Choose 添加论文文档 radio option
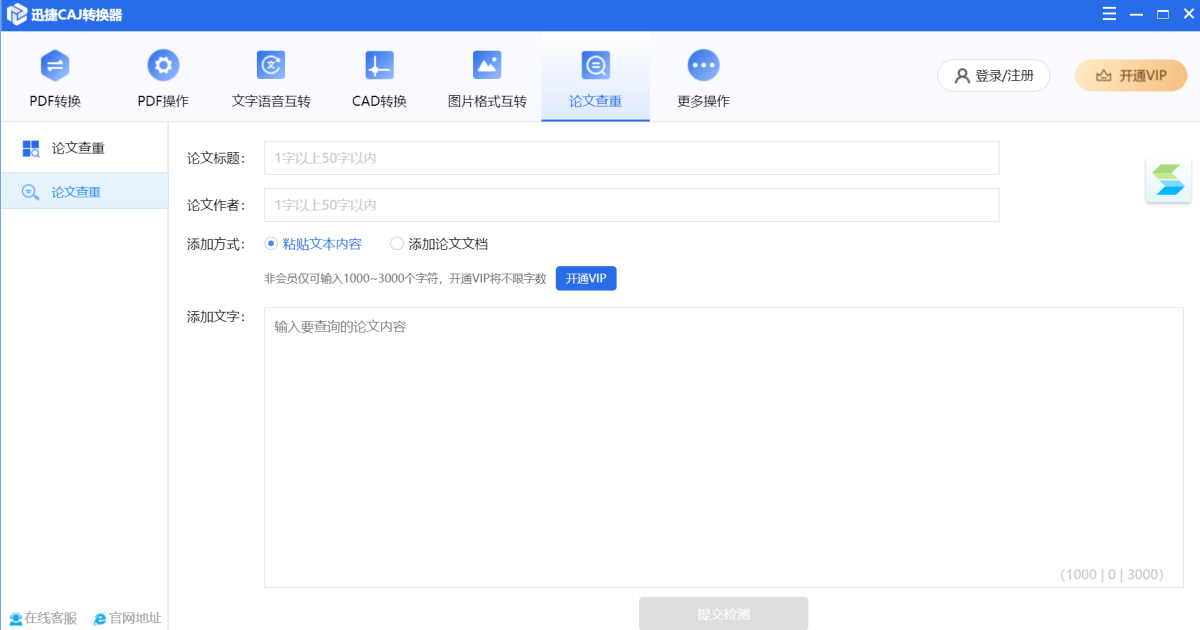 (x=397, y=243)
